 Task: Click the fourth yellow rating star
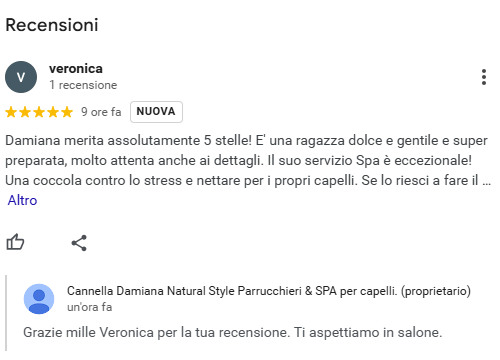tap(53, 112)
